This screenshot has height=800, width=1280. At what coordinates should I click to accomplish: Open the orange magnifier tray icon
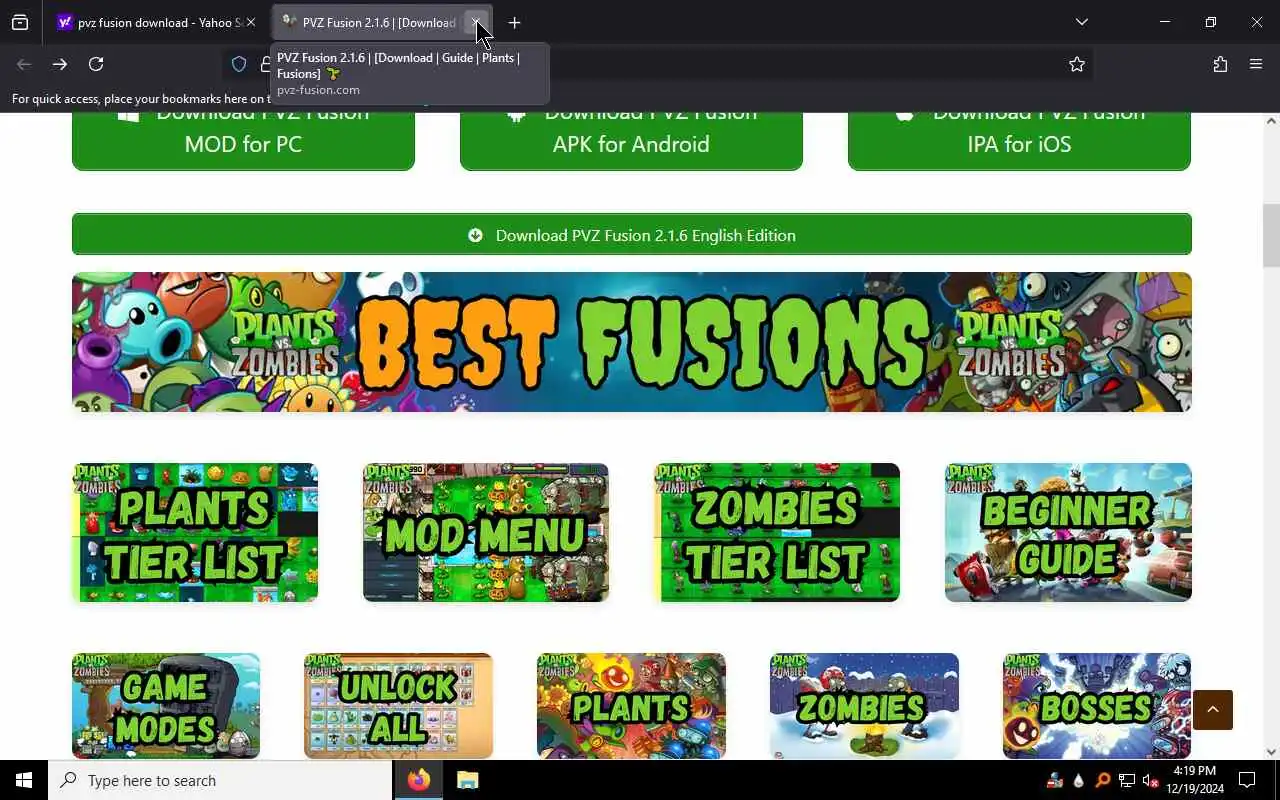1103,780
